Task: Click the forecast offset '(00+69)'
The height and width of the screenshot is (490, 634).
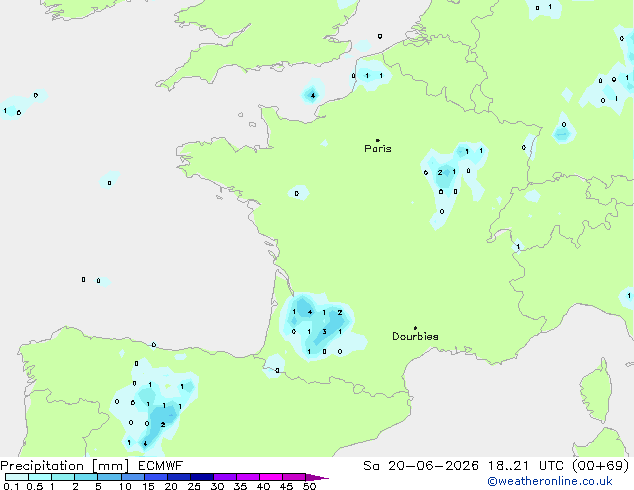Action: (x=601, y=466)
